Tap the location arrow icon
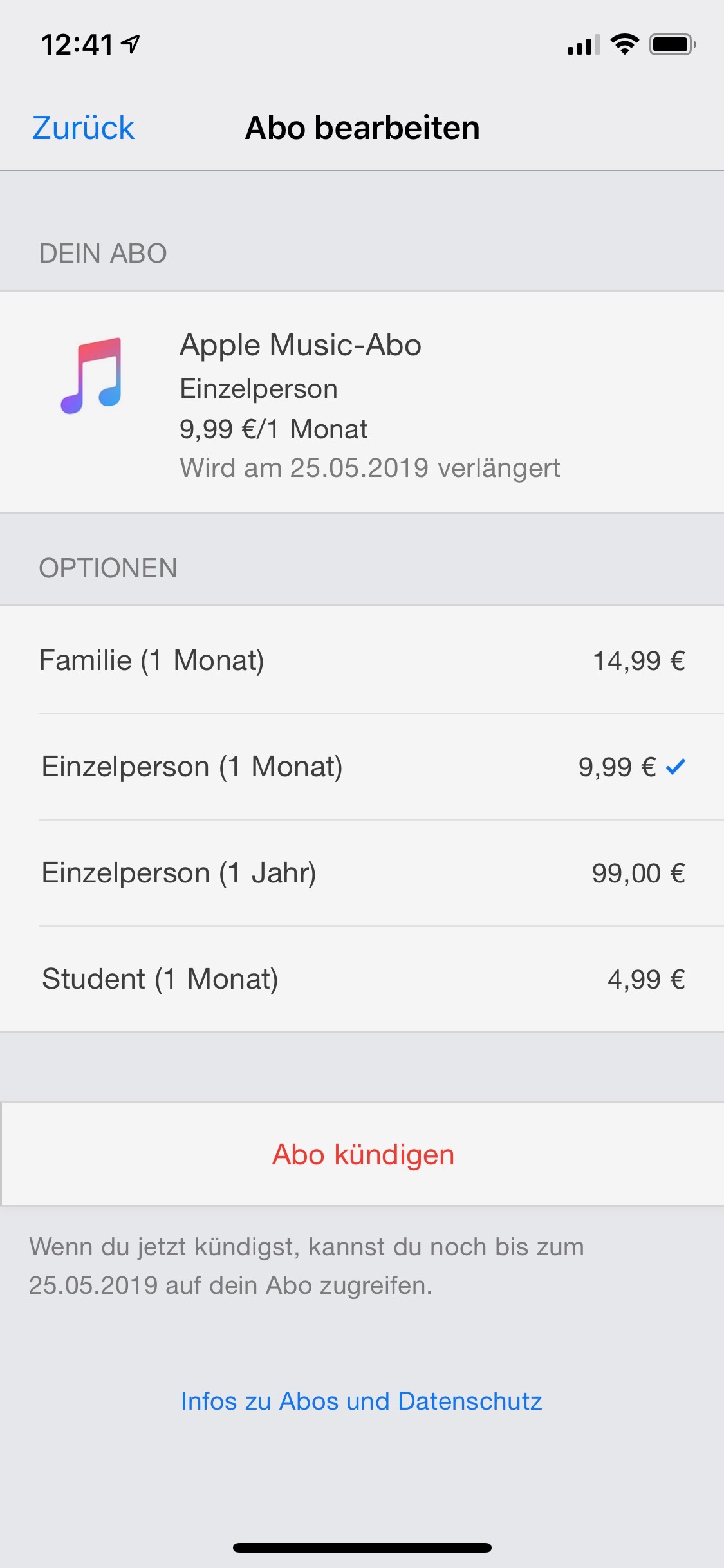The image size is (724, 1568). click(x=131, y=44)
